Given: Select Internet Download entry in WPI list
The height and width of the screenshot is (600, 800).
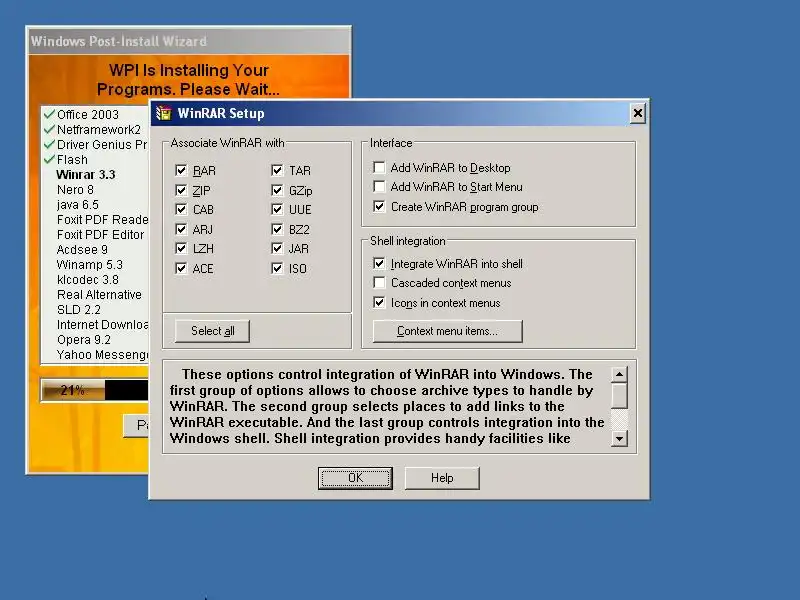Looking at the screenshot, I should pos(102,324).
